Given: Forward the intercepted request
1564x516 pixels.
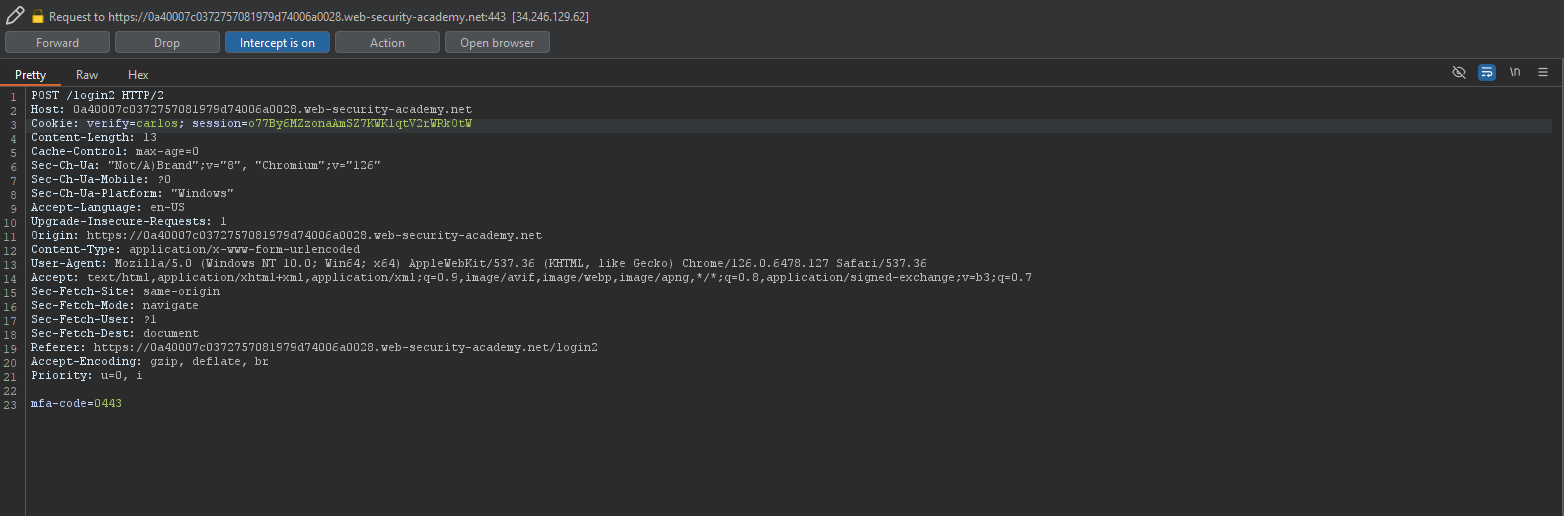Looking at the screenshot, I should tap(57, 42).
